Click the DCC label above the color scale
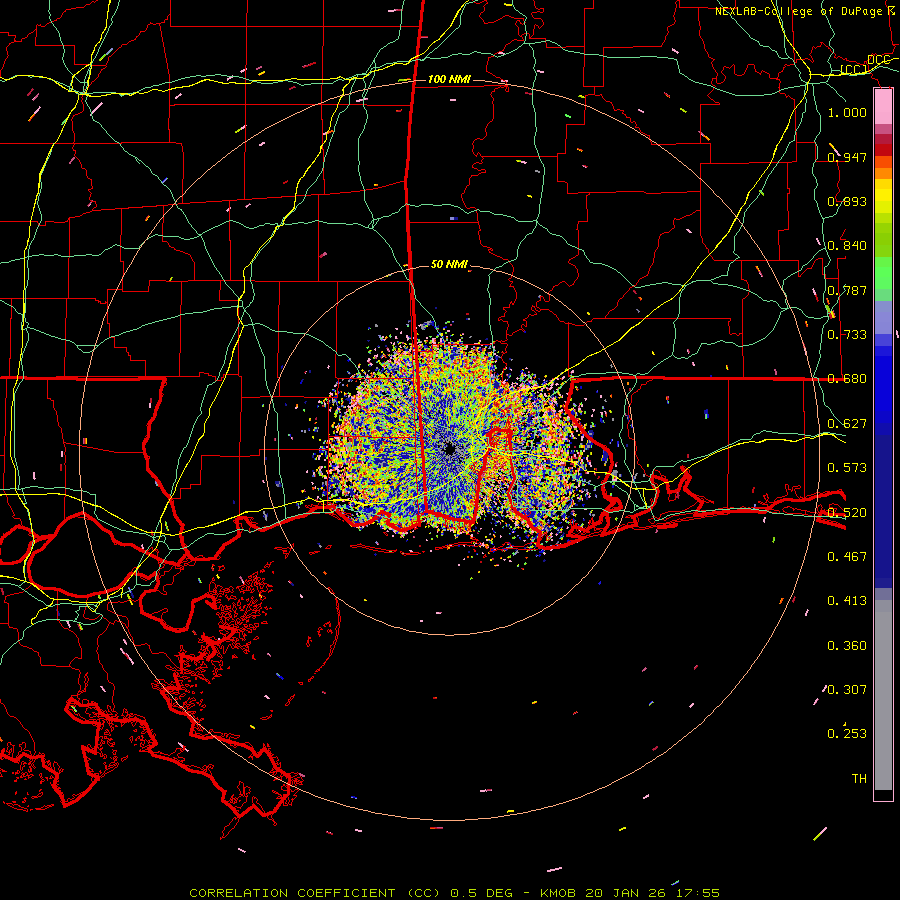 point(878,60)
